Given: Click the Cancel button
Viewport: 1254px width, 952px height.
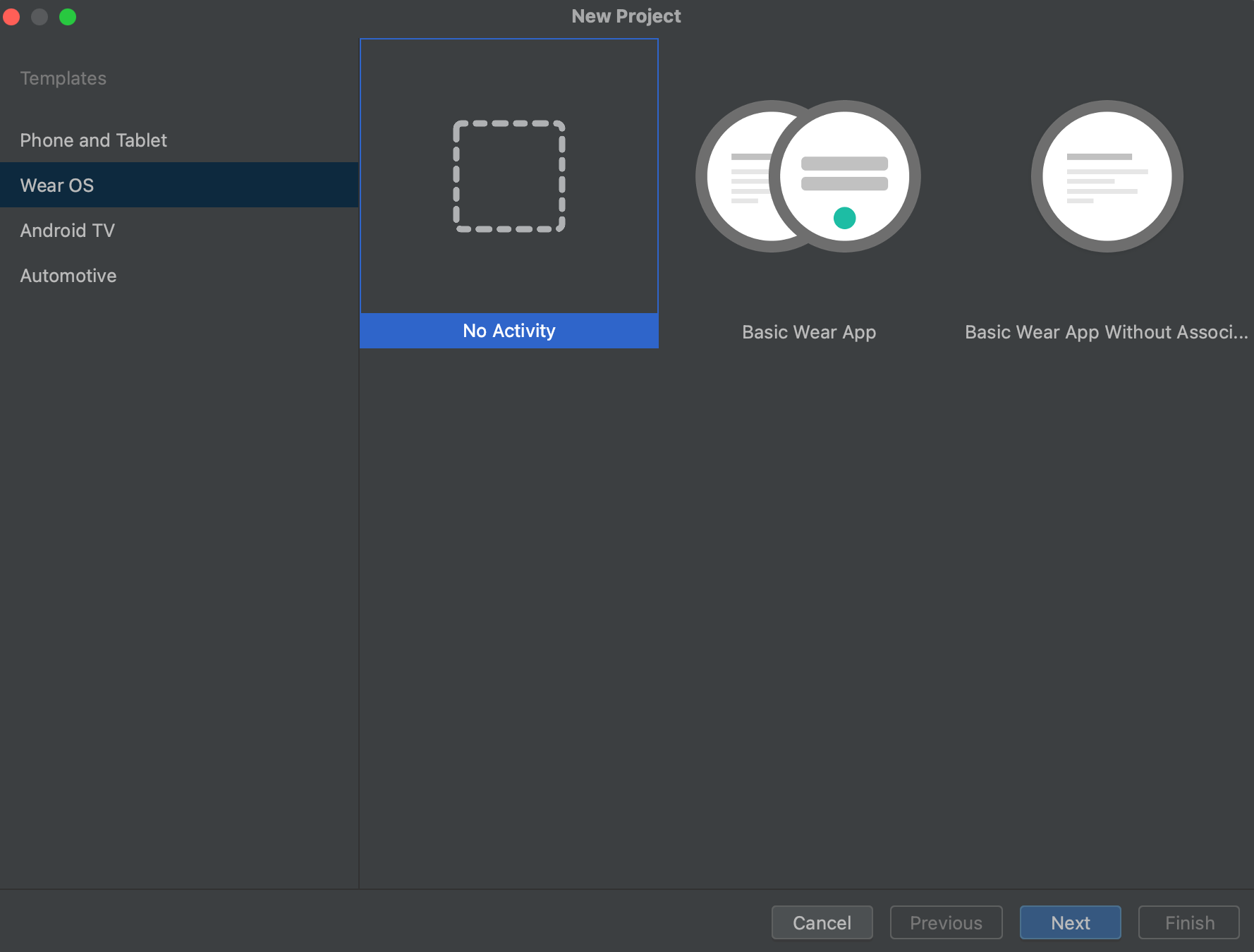Looking at the screenshot, I should [822, 922].
